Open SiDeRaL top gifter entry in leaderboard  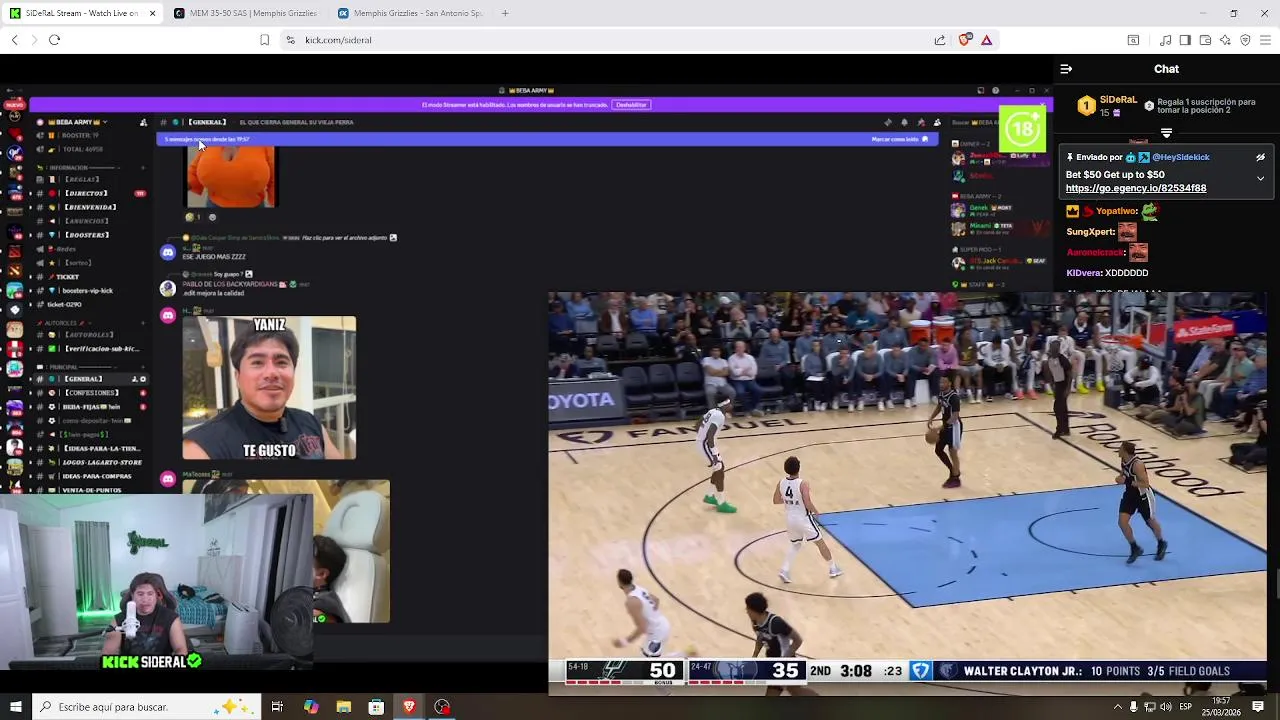coord(1108,105)
